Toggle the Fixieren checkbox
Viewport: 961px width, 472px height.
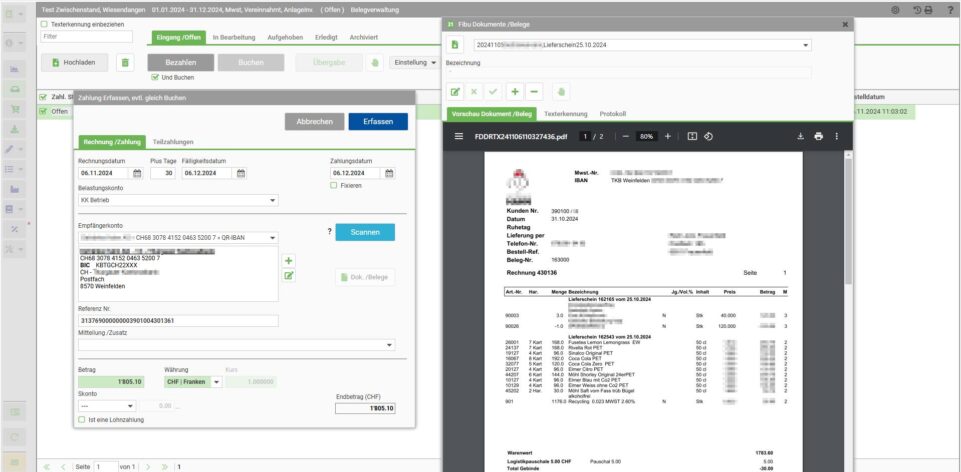334,186
